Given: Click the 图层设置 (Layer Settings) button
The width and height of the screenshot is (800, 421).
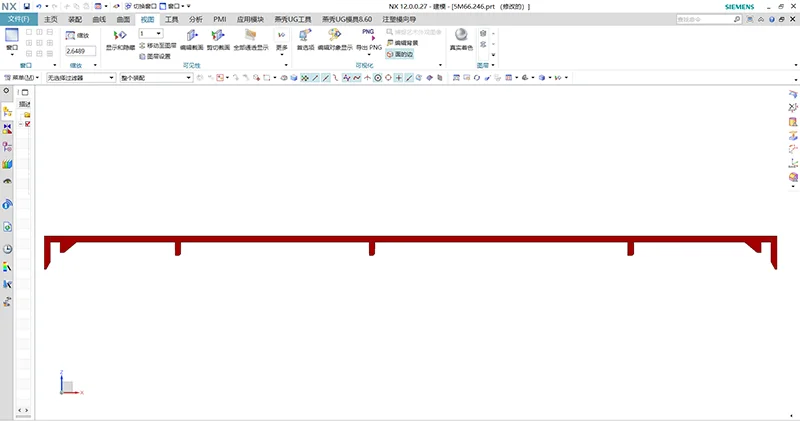Looking at the screenshot, I should [155, 56].
